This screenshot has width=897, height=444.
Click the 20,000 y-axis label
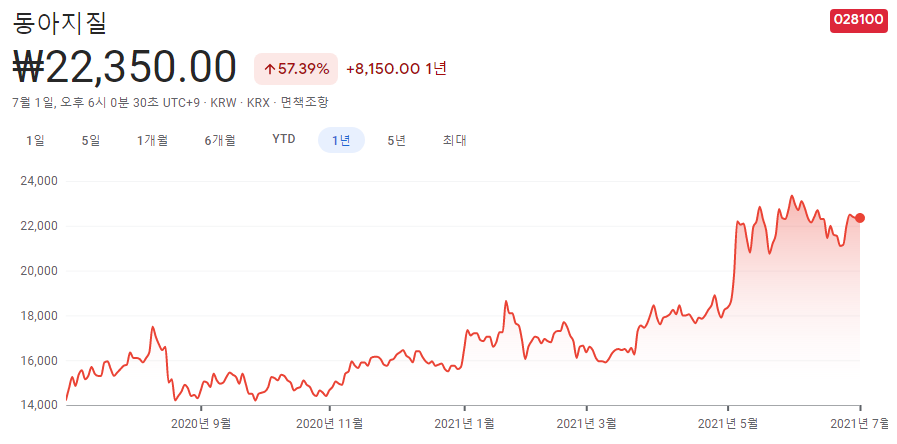tap(39, 271)
